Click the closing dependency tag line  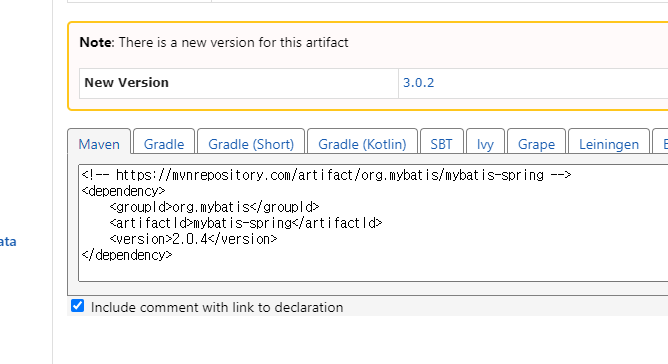click(x=127, y=255)
